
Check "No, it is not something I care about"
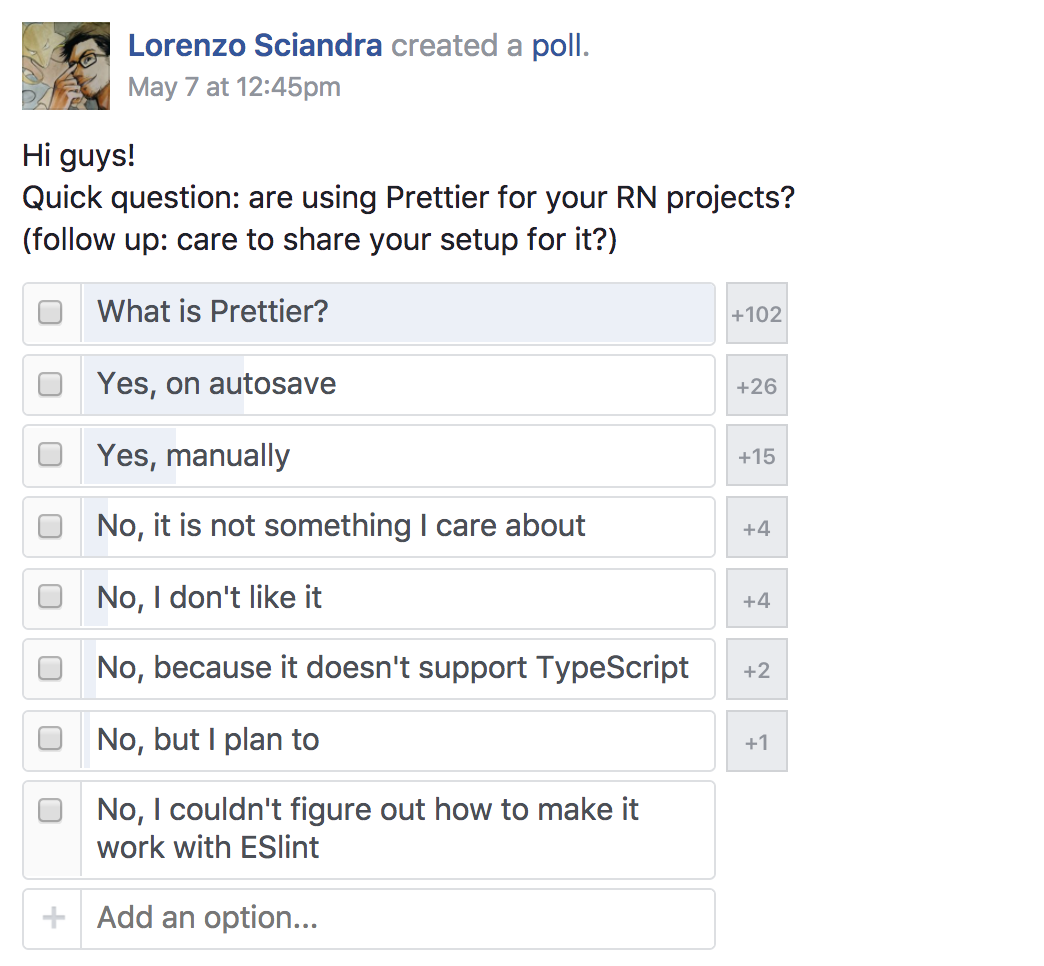click(50, 526)
